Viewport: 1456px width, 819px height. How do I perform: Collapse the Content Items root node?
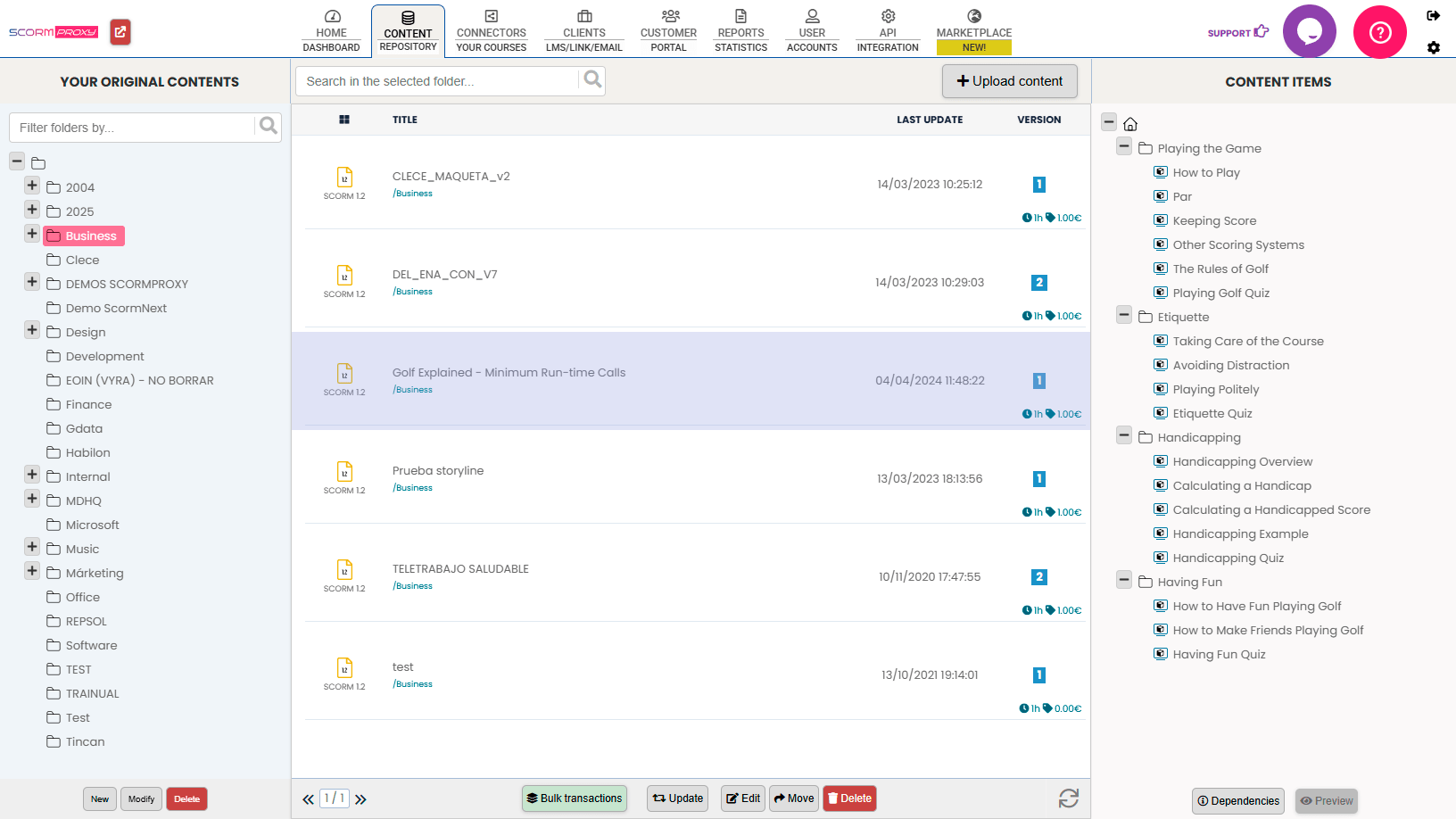tap(1109, 122)
